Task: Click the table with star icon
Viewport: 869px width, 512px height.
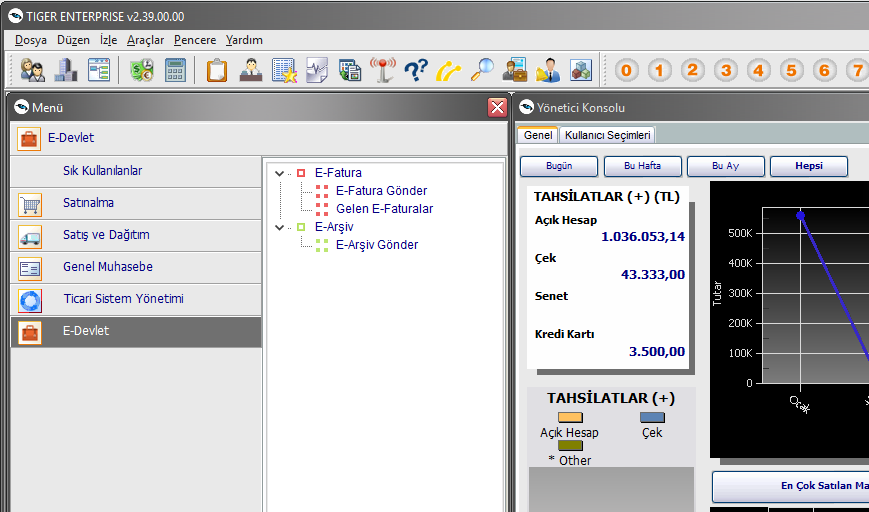Action: tap(284, 70)
